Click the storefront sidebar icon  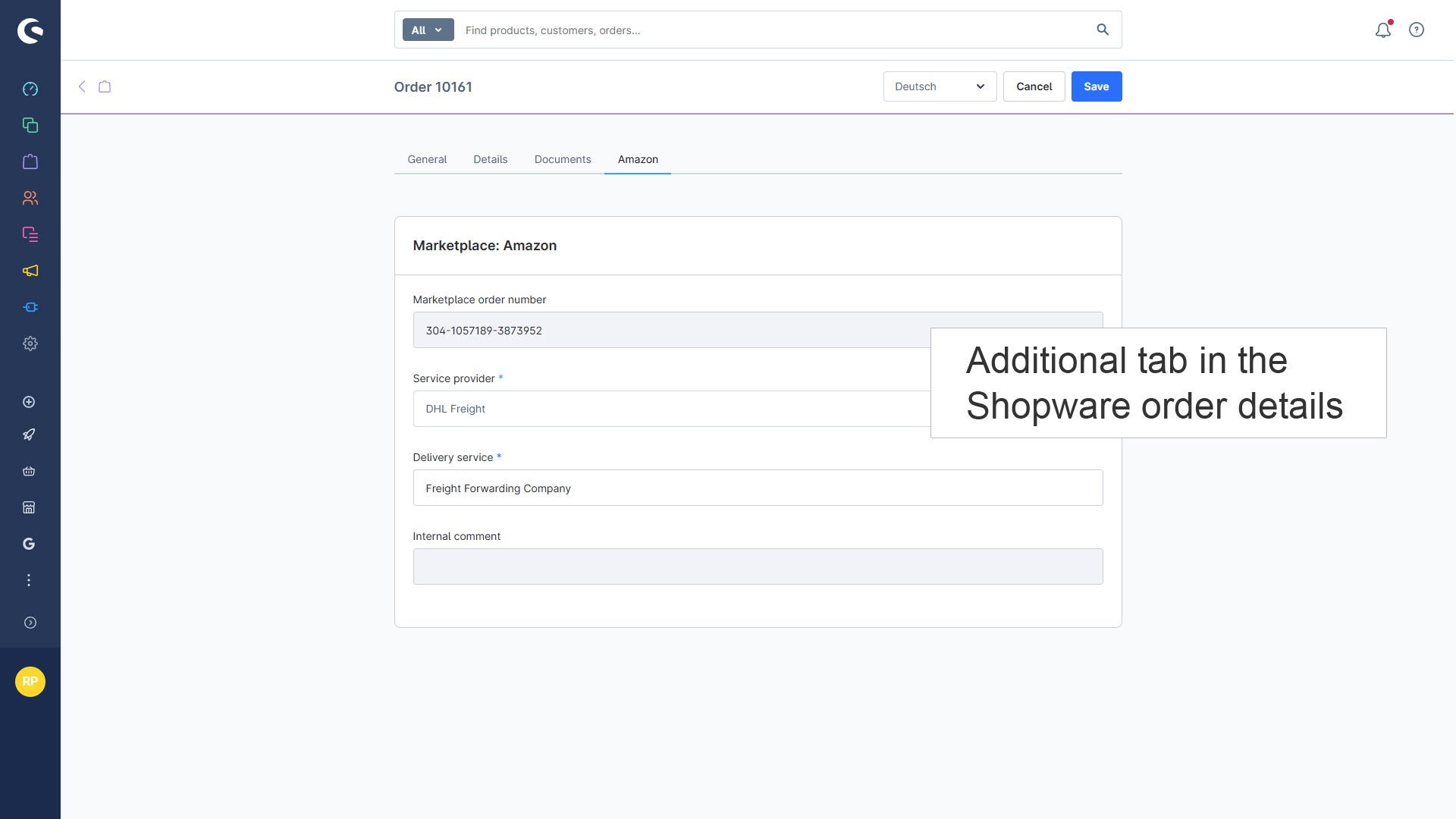(x=29, y=507)
